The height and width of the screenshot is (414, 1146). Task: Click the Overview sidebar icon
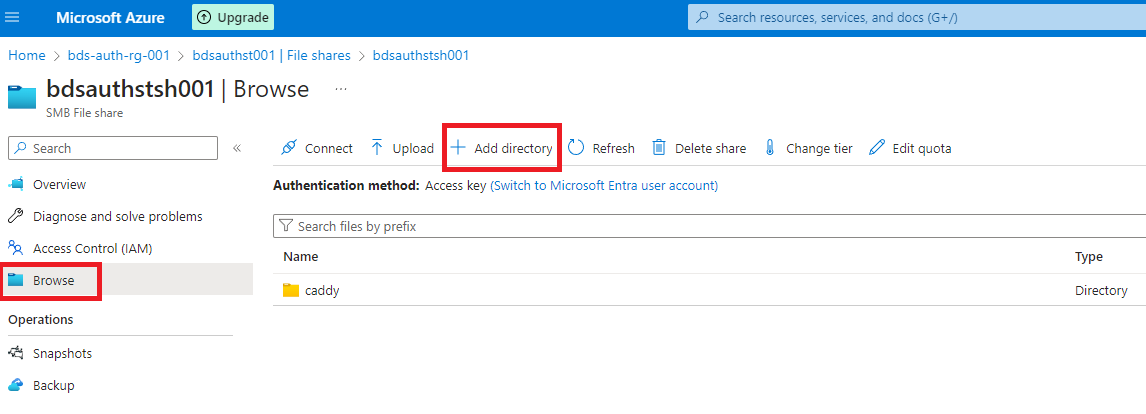(16, 184)
